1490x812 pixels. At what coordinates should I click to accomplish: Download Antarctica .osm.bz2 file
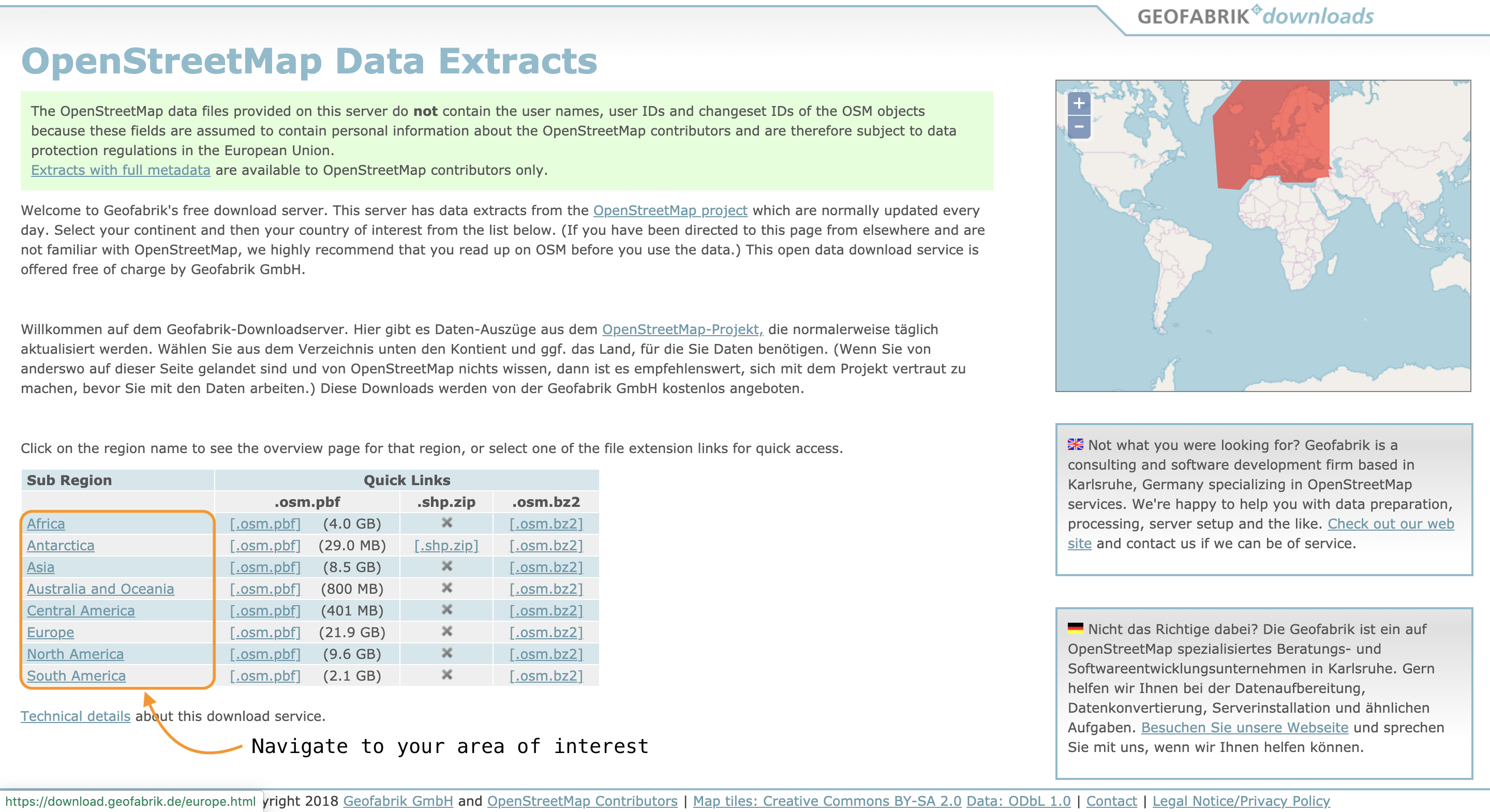coord(546,545)
